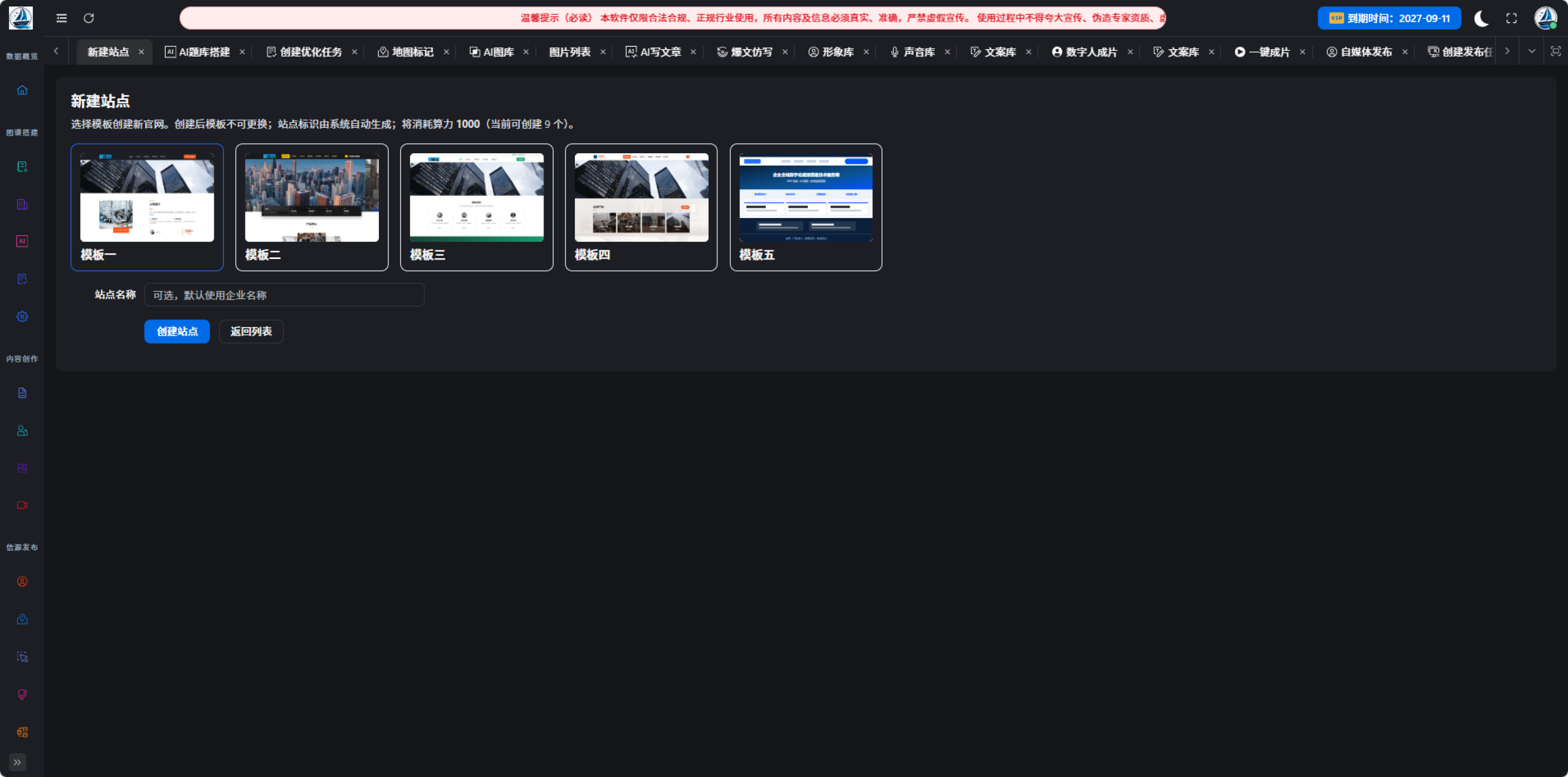
Task: Click the VIP 到期时间 badge
Action: point(1389,18)
